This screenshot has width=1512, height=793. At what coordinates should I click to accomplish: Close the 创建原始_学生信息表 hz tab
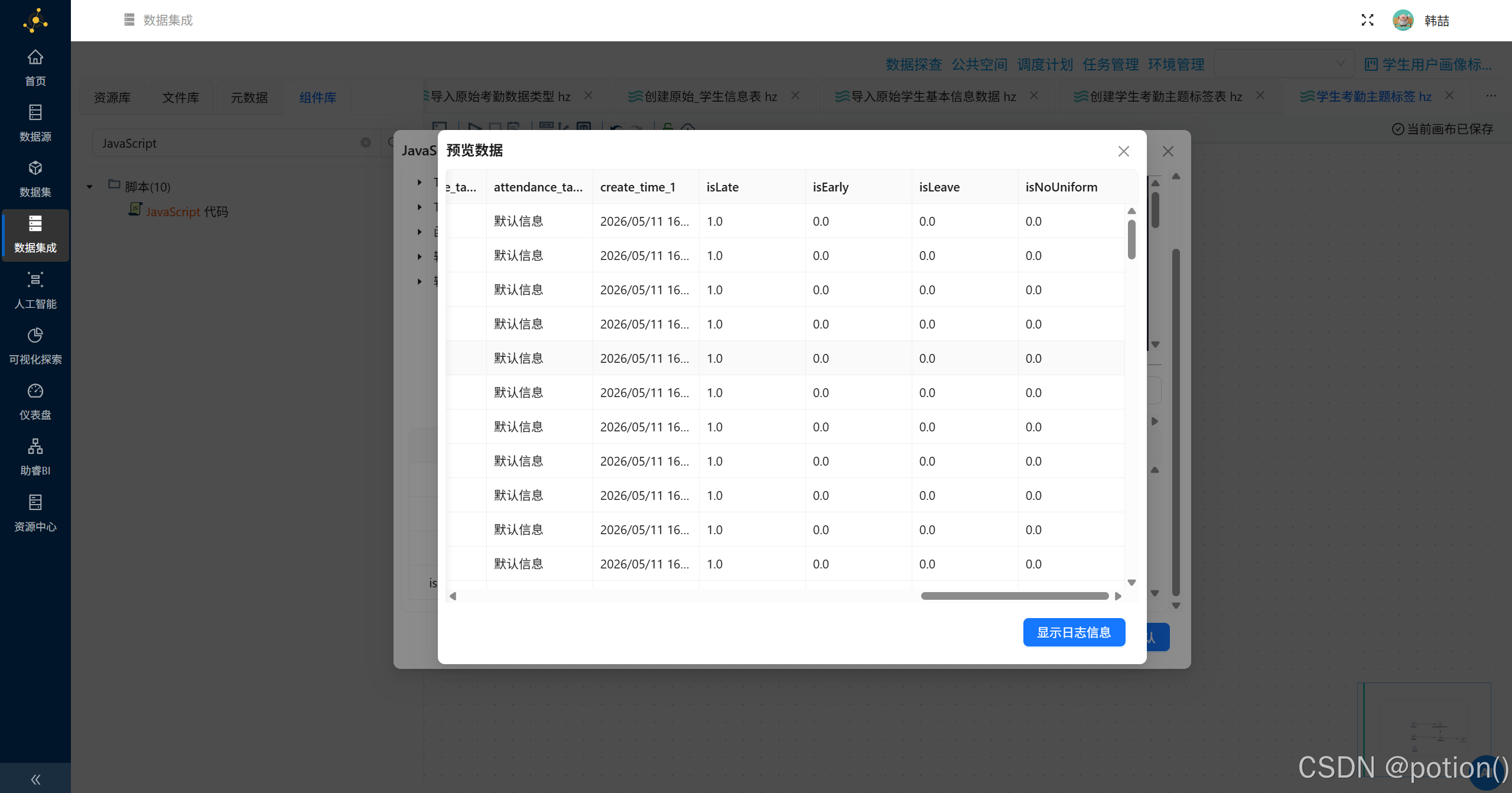(x=795, y=95)
